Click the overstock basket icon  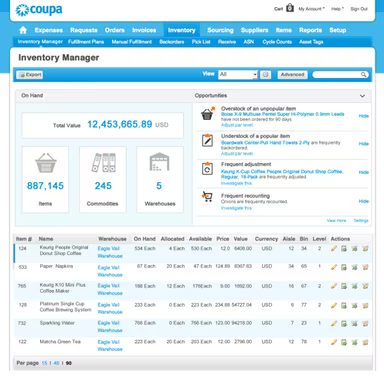click(208, 114)
